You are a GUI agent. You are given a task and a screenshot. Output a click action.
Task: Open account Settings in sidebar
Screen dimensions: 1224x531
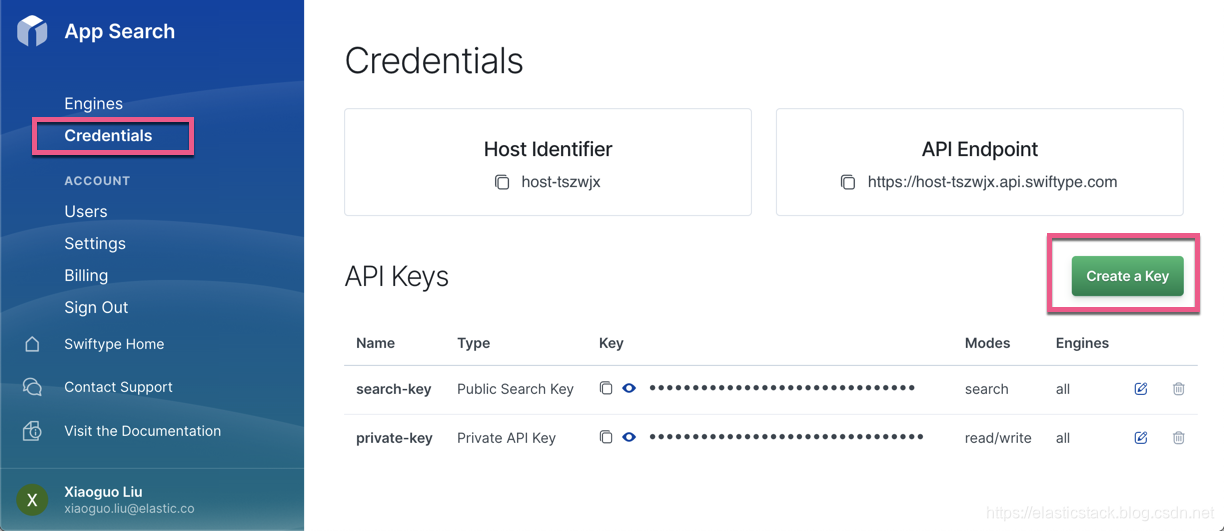95,244
